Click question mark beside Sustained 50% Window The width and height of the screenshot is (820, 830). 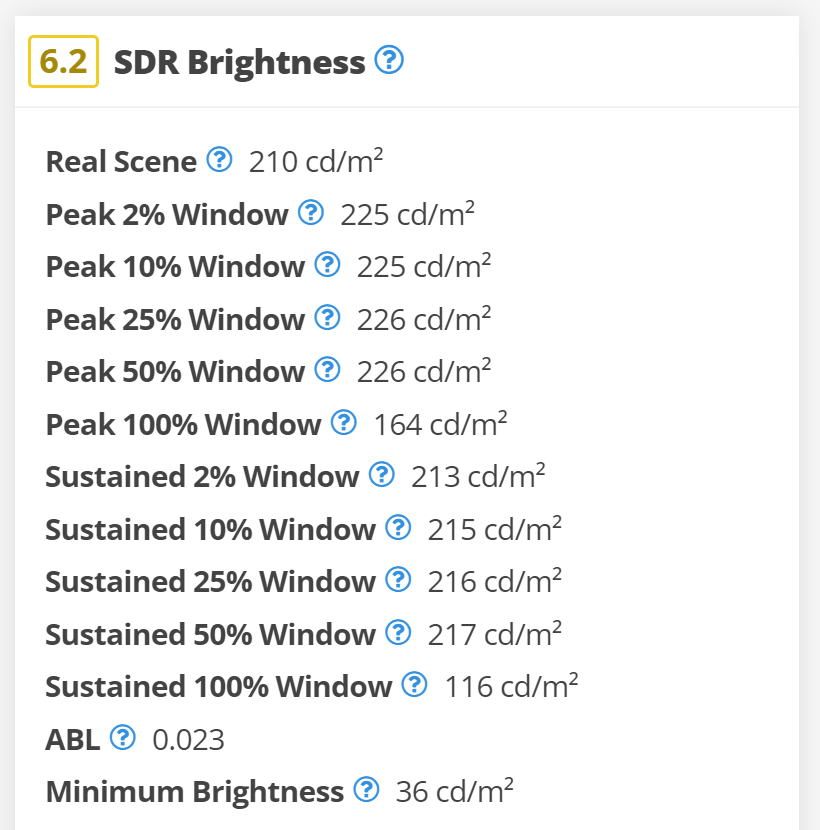click(x=398, y=633)
